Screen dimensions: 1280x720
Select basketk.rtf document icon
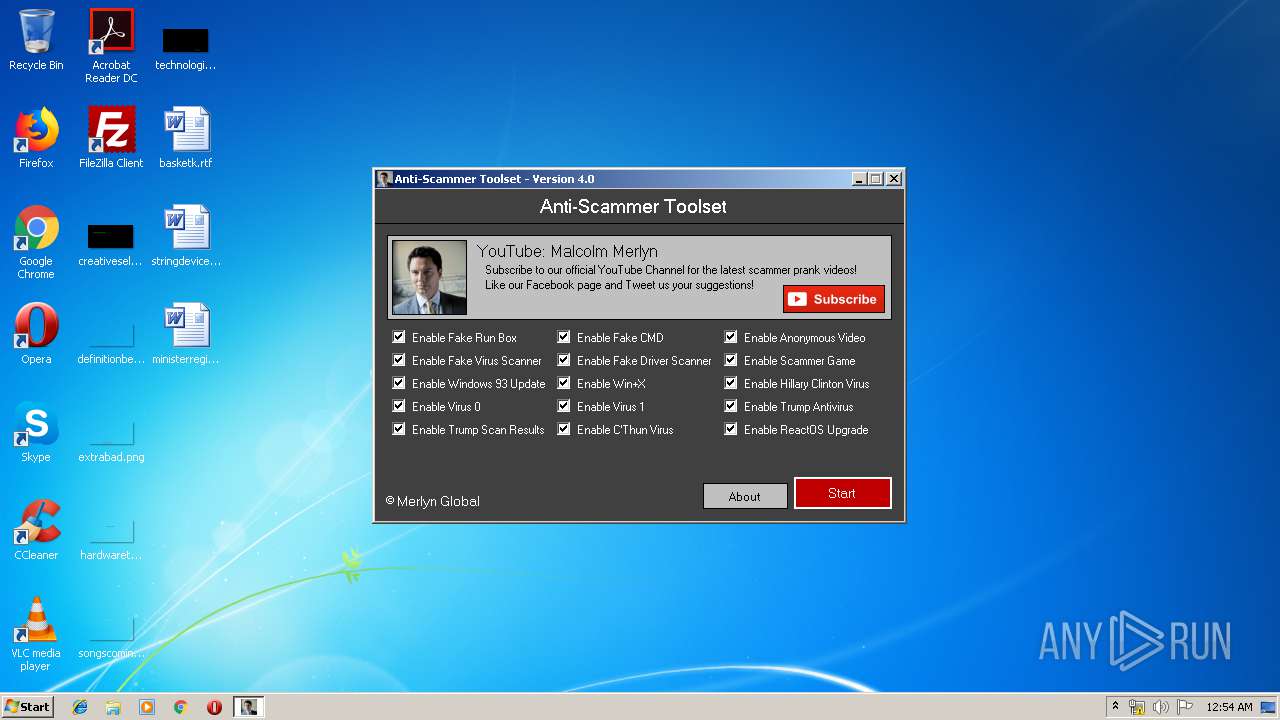coord(186,138)
